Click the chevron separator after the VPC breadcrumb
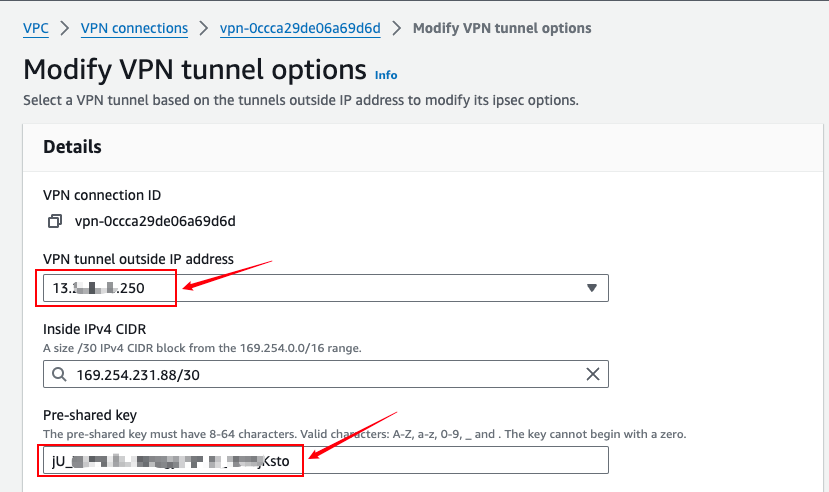Screen dimensions: 829x492 [x=65, y=28]
